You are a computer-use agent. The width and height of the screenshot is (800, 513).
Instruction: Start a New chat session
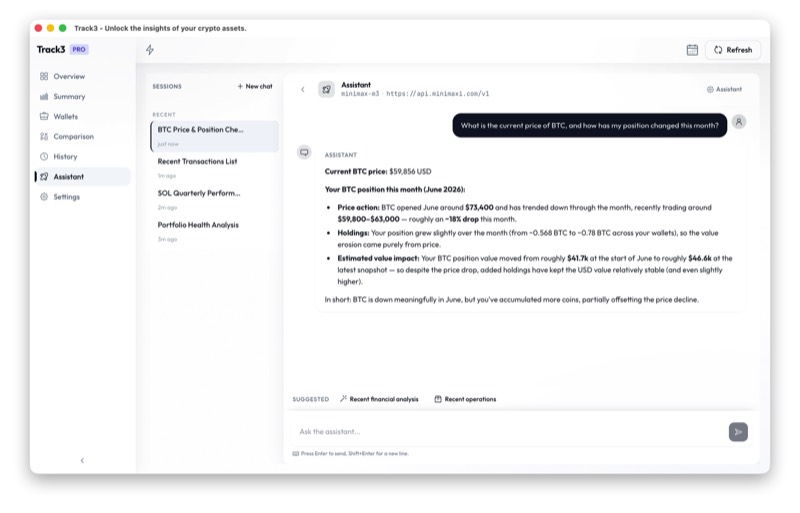pyautogui.click(x=255, y=87)
